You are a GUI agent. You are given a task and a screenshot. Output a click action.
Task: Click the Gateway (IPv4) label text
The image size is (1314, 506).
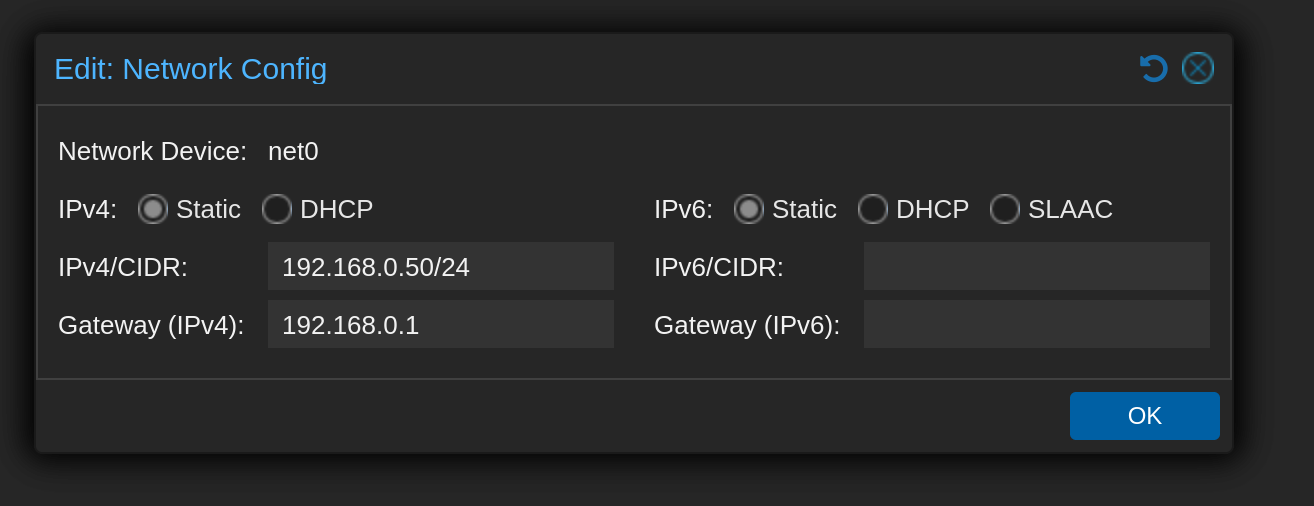click(151, 325)
